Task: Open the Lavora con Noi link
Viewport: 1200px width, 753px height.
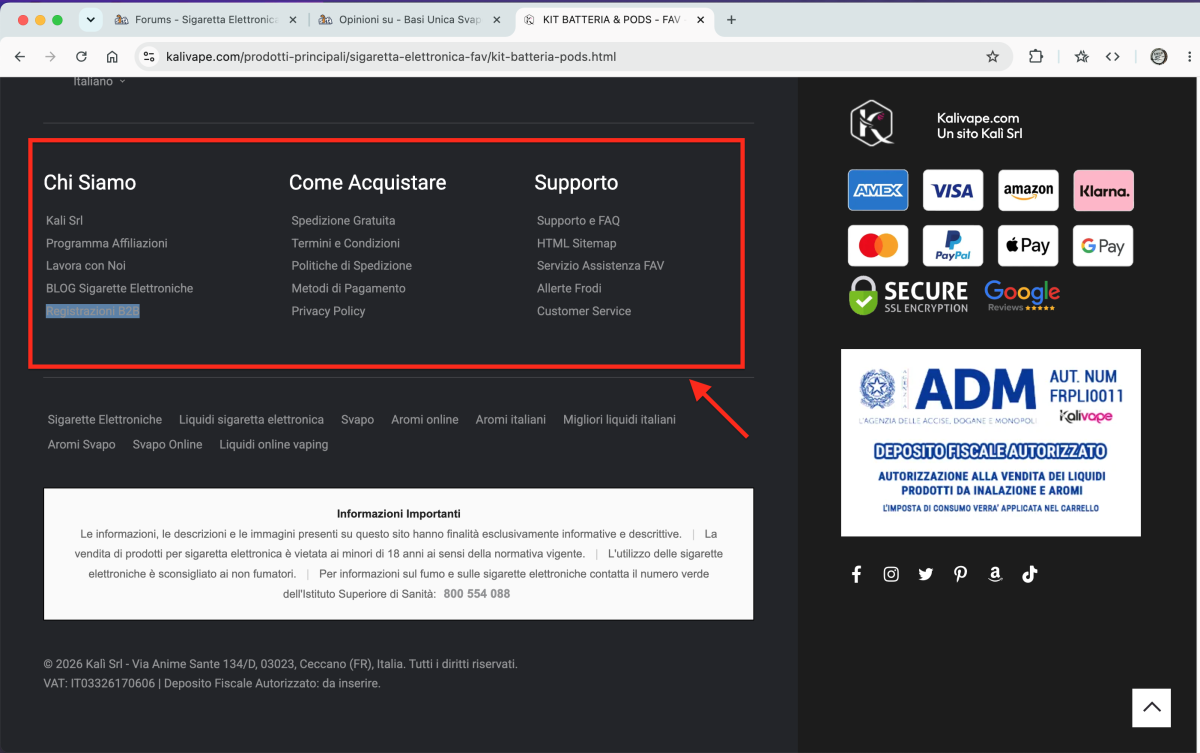Action: click(x=86, y=266)
